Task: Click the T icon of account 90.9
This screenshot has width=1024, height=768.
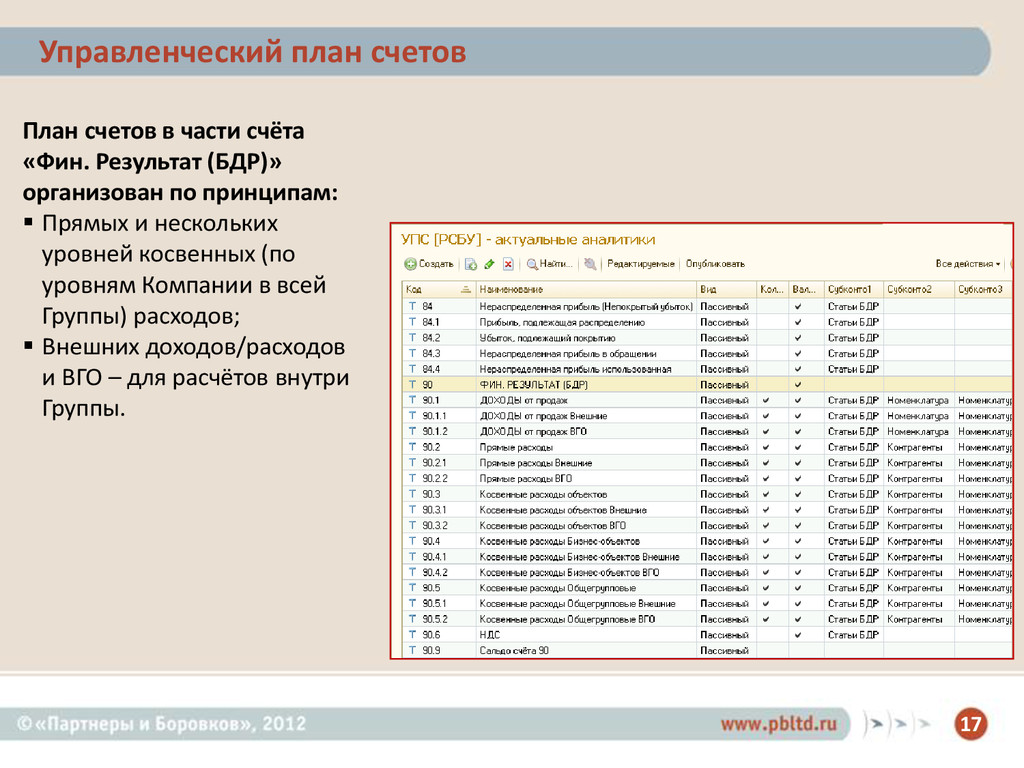Action: 412,650
